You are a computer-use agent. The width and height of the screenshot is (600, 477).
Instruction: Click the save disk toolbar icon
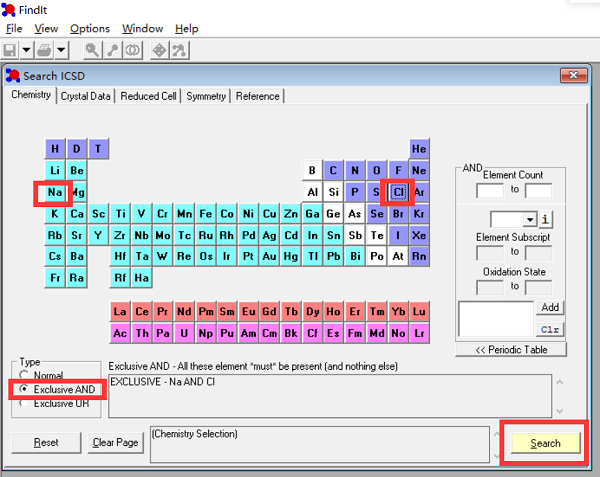click(10, 50)
